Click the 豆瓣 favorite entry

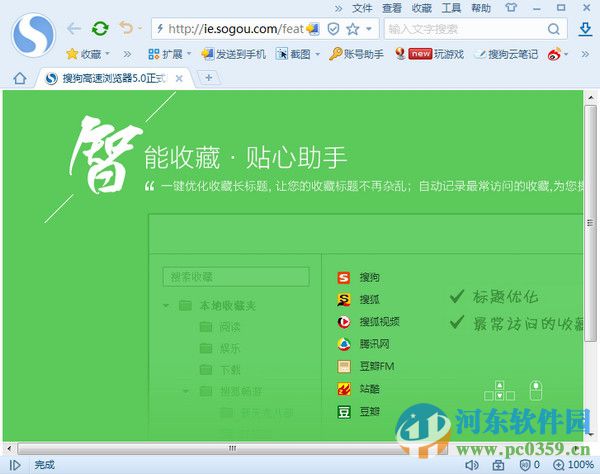click(x=359, y=412)
